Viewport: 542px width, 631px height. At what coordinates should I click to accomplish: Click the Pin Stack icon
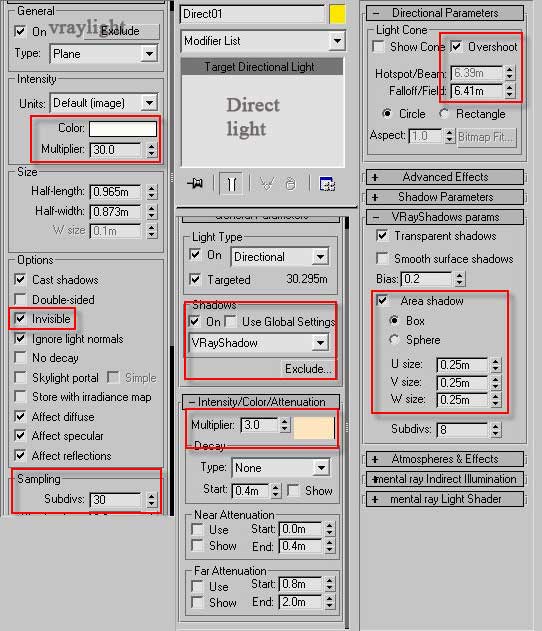pos(196,184)
